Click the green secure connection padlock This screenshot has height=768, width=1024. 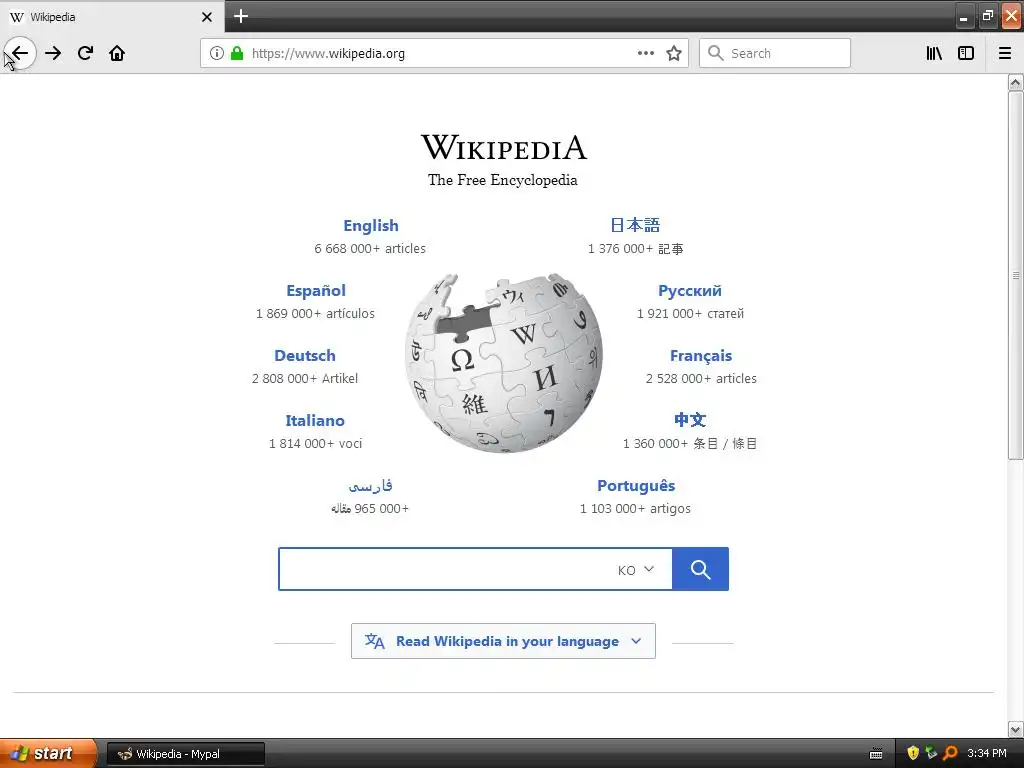coord(237,53)
